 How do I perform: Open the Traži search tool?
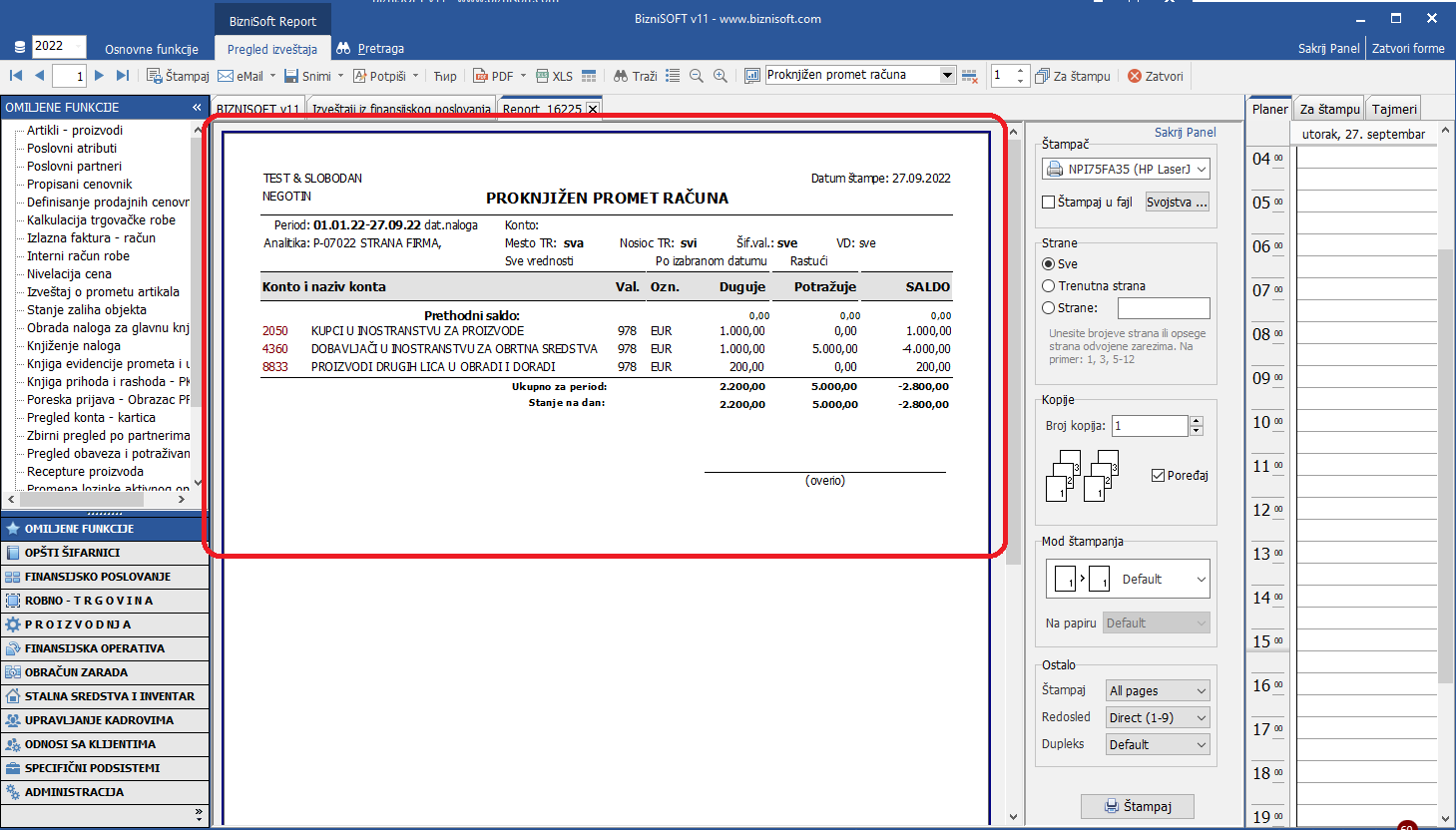[635, 76]
